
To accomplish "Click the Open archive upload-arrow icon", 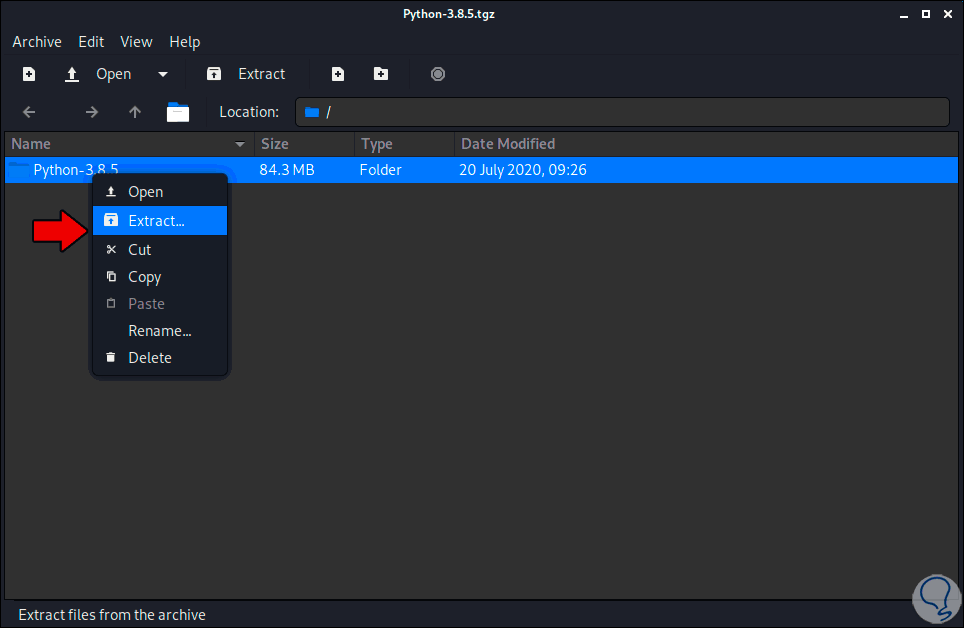I will tap(72, 74).
